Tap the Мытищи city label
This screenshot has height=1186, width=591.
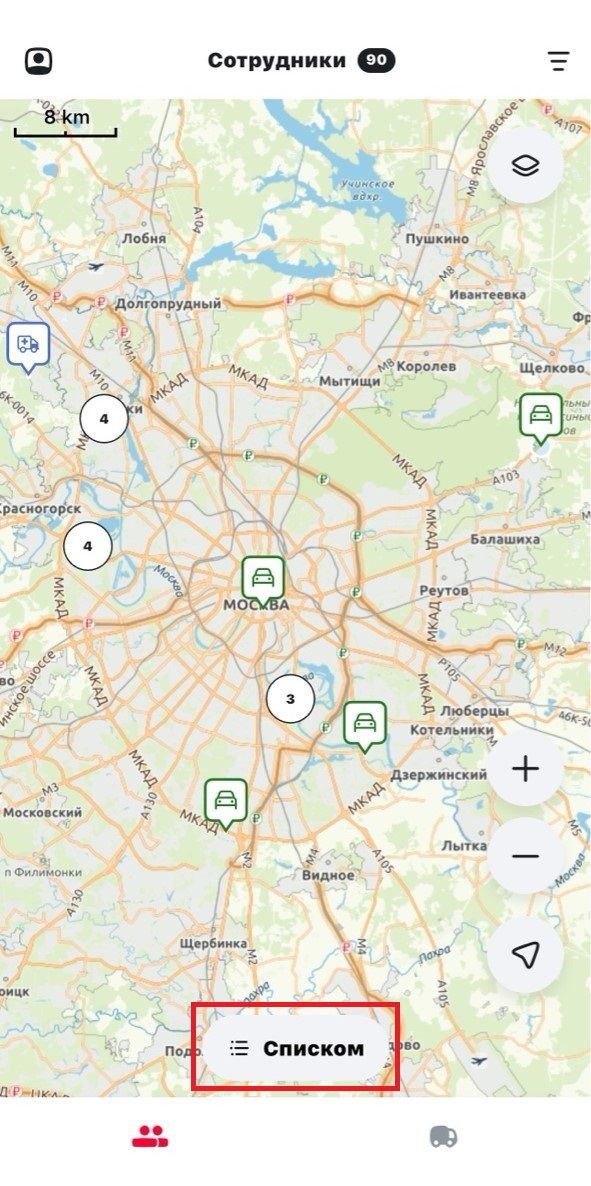[x=349, y=381]
